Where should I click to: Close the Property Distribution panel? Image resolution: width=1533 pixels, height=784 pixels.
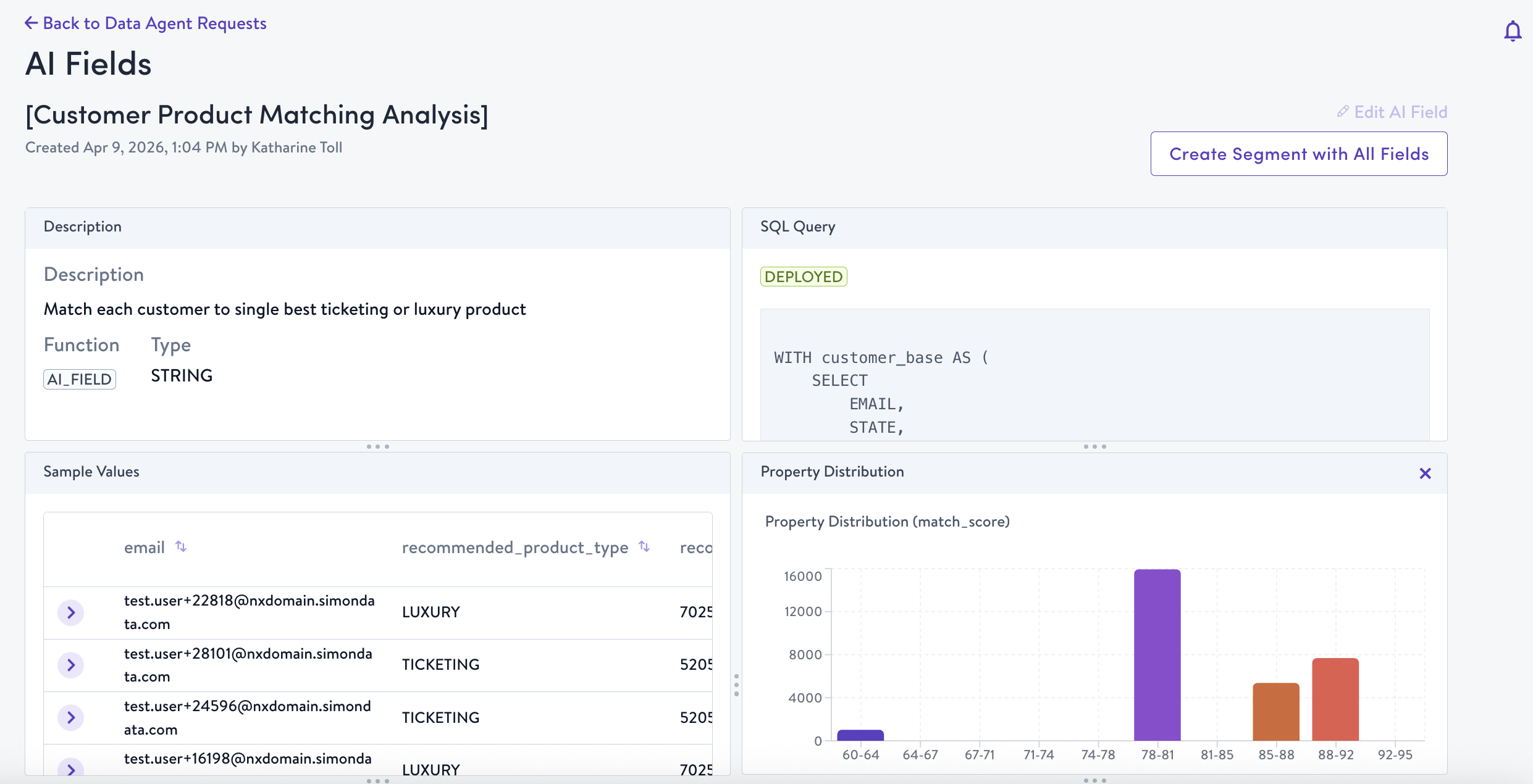[1426, 473]
